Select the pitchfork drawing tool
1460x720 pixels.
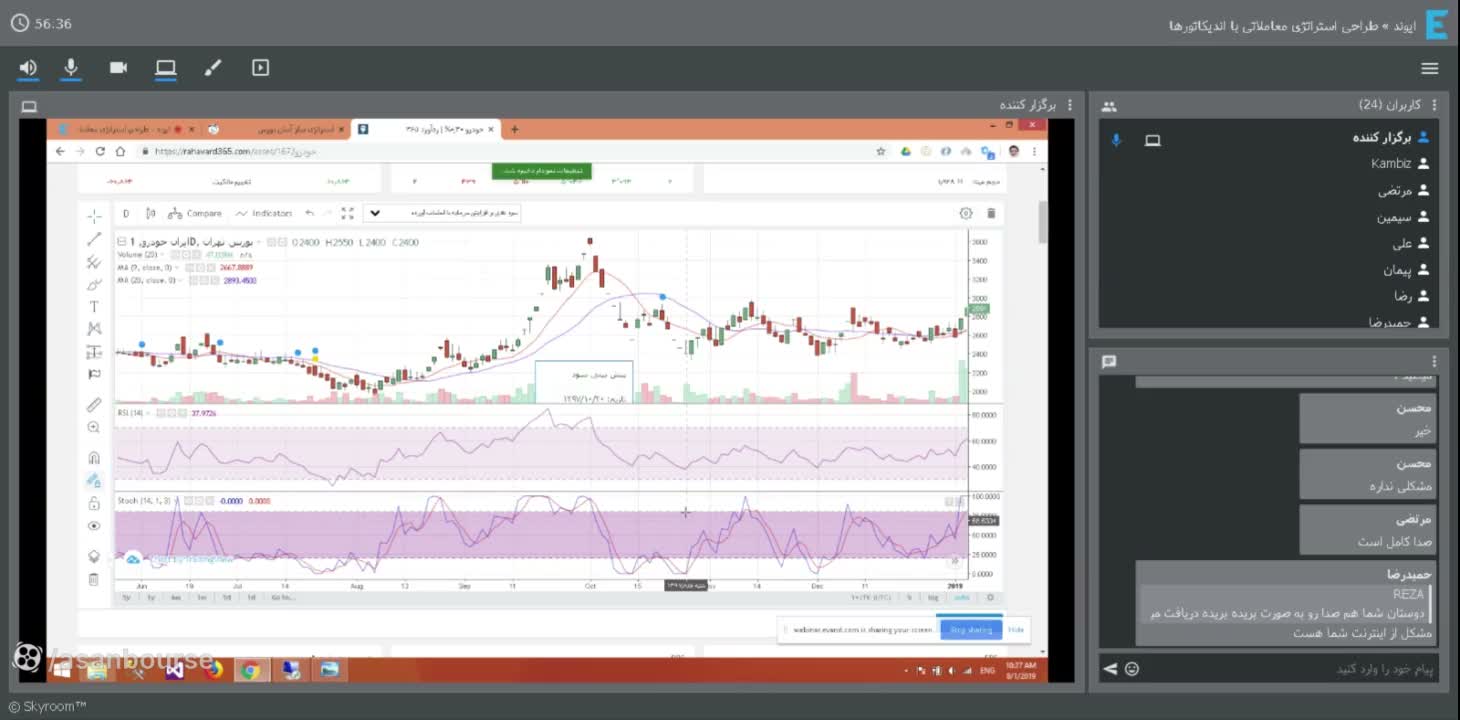94,262
